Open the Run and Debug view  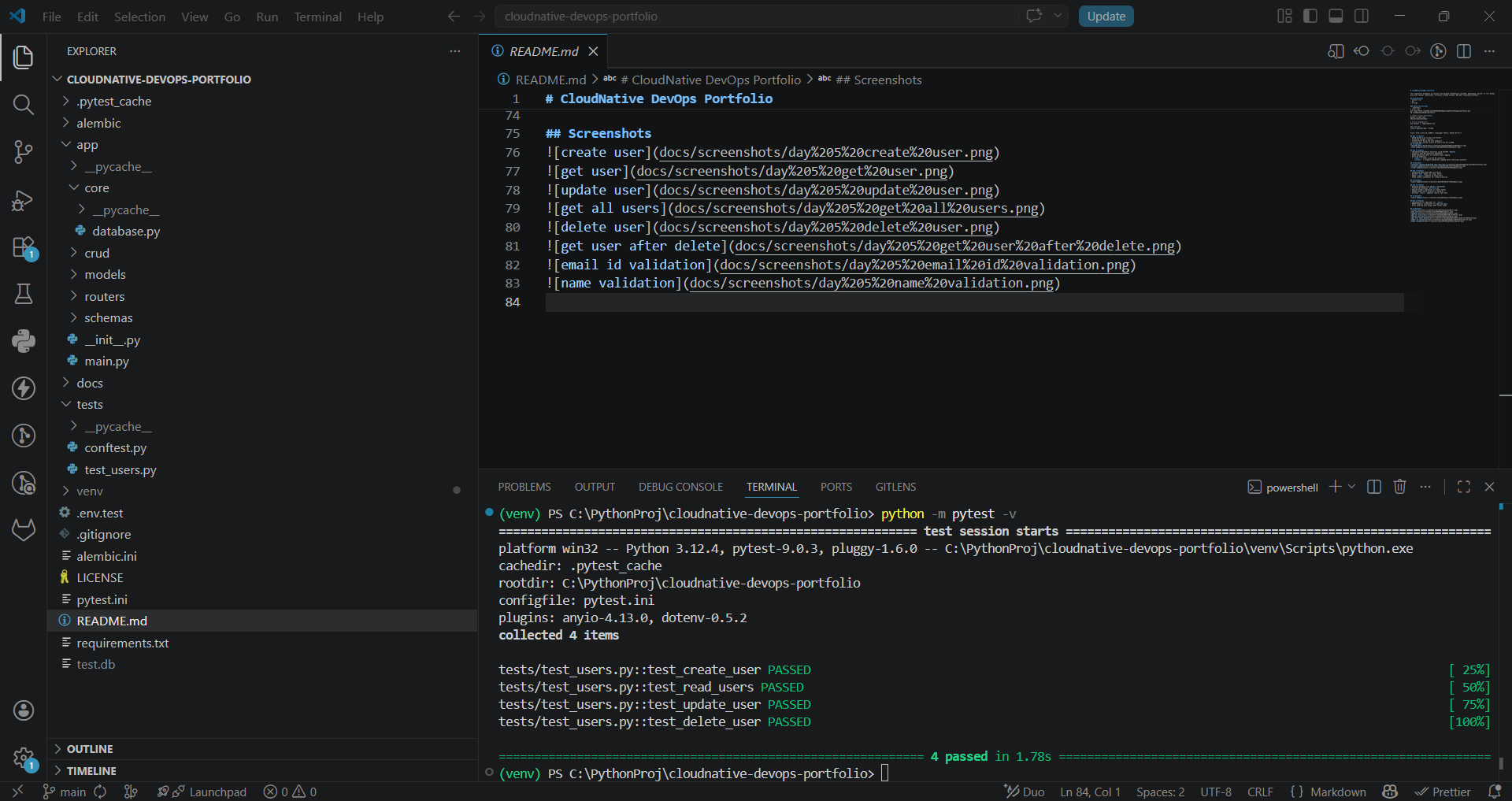[24, 200]
